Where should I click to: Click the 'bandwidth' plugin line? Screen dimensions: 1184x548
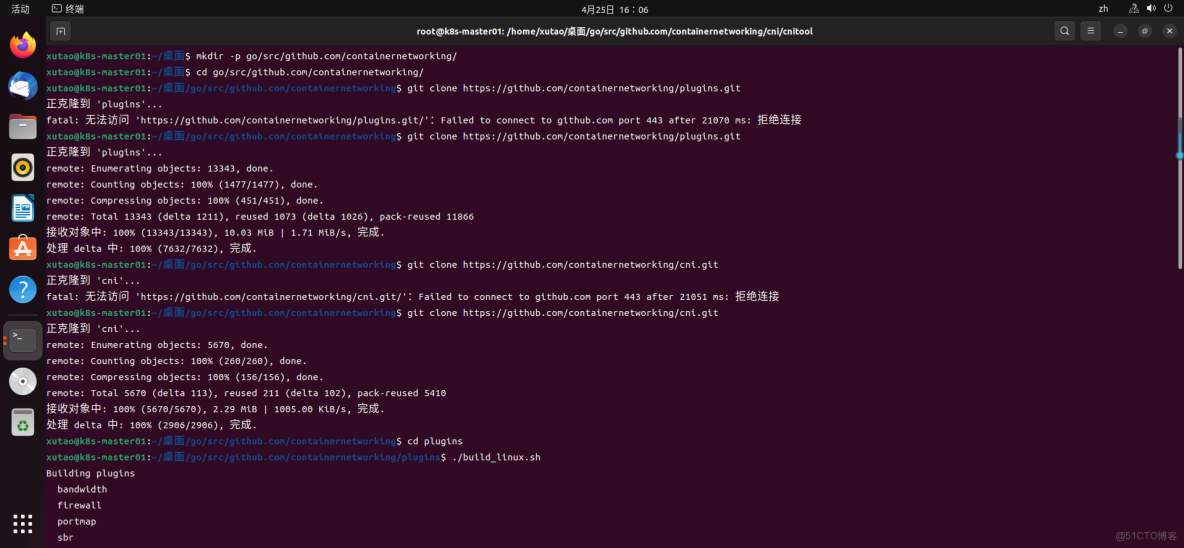82,489
